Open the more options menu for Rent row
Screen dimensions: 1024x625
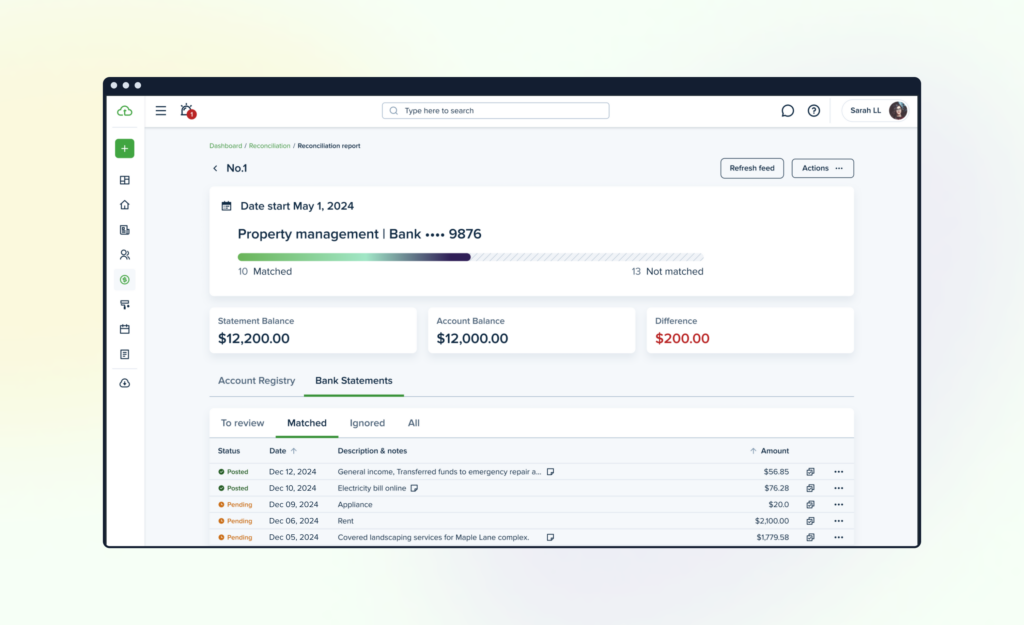click(x=839, y=521)
